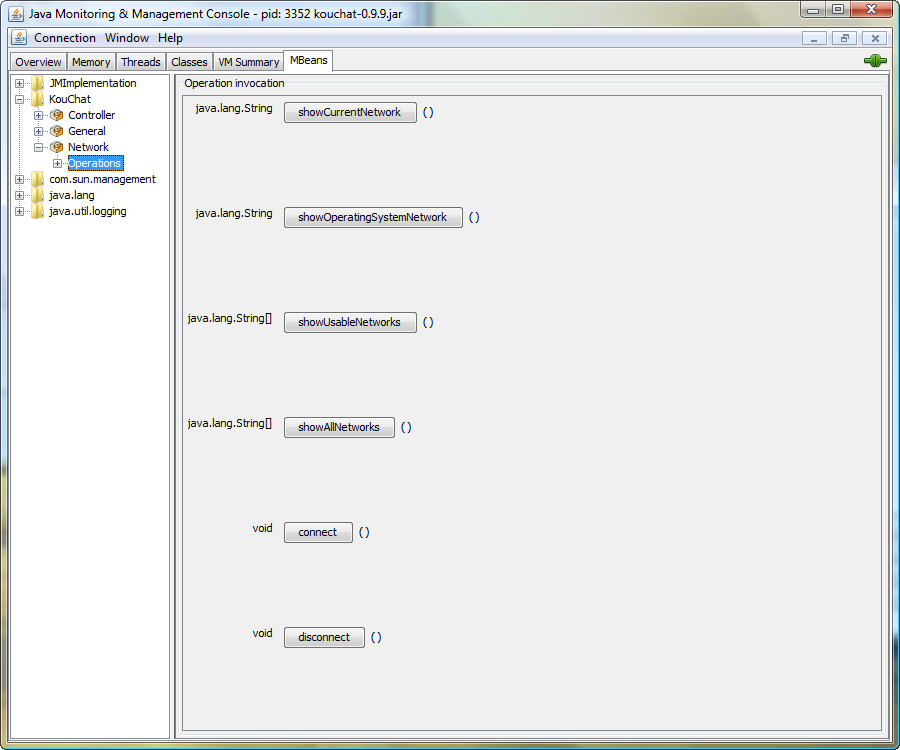Switch to the Threads tab
Viewport: 900px width, 750px height.
coord(141,62)
